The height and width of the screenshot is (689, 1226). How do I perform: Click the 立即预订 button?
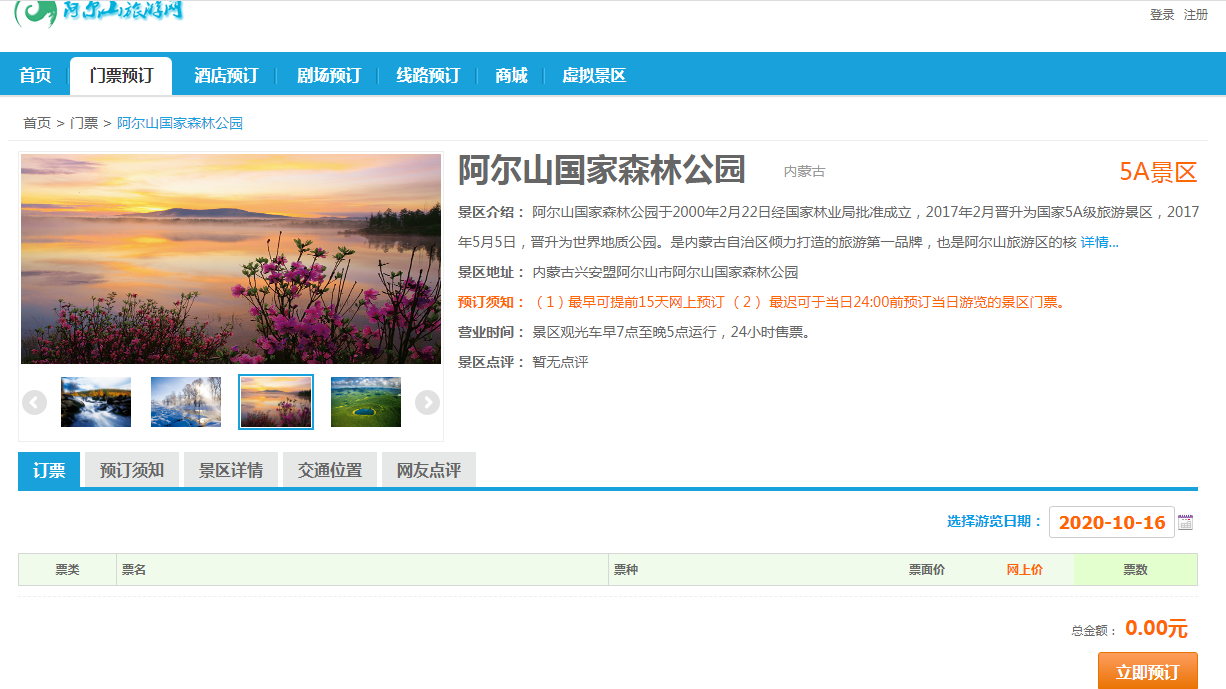pyautogui.click(x=1148, y=671)
